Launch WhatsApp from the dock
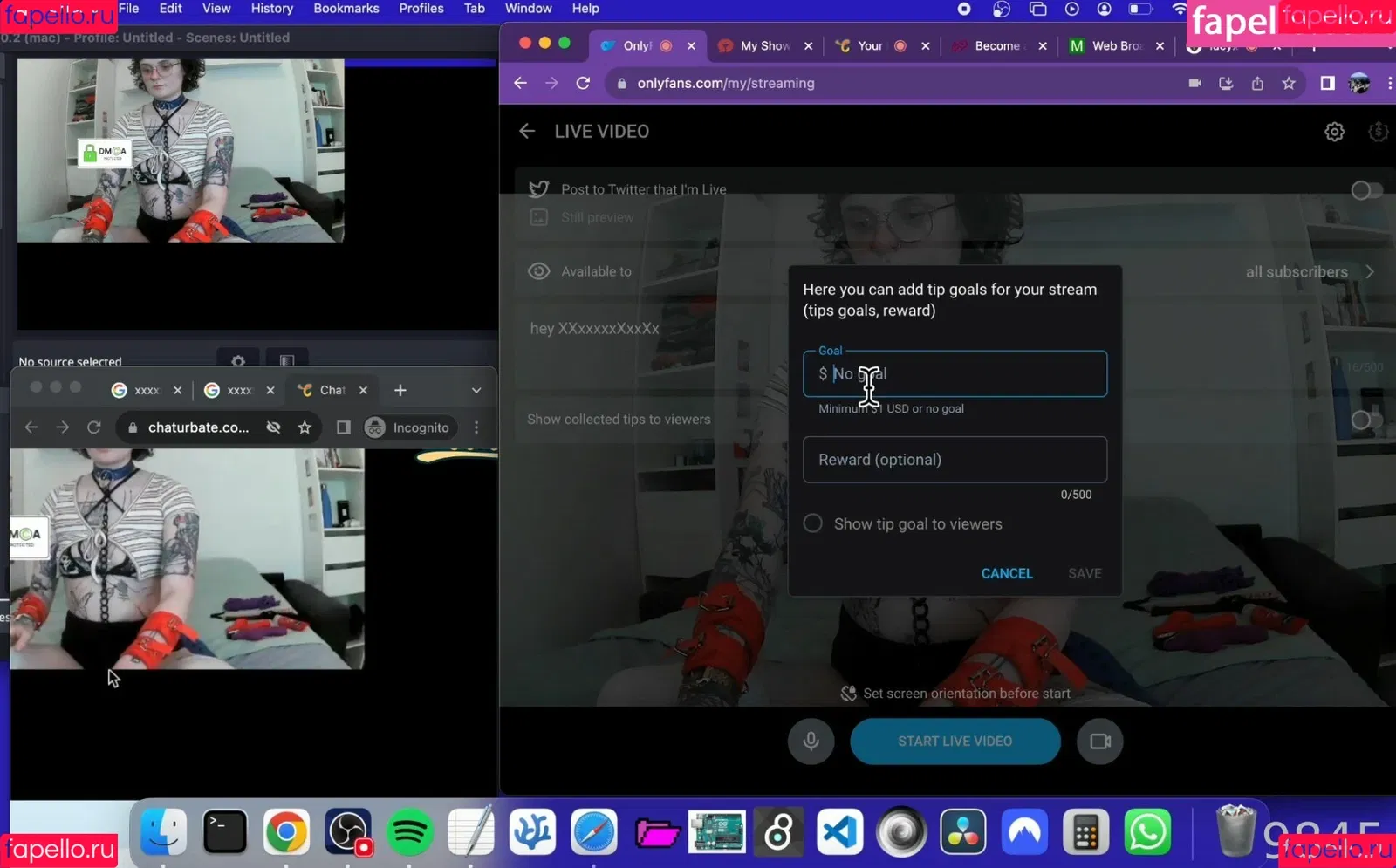1396x868 pixels. 1147,832
